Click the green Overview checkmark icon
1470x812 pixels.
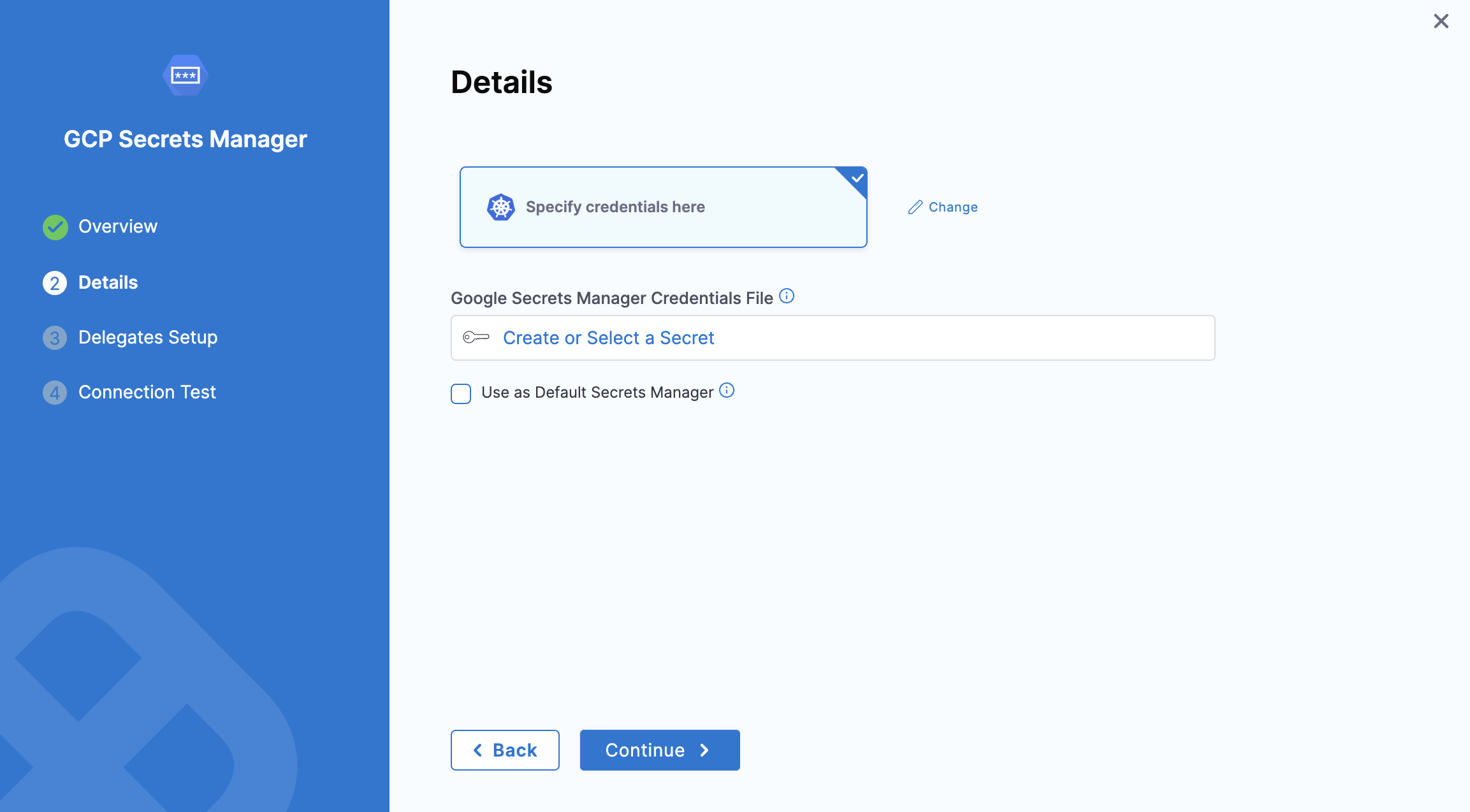click(x=55, y=227)
